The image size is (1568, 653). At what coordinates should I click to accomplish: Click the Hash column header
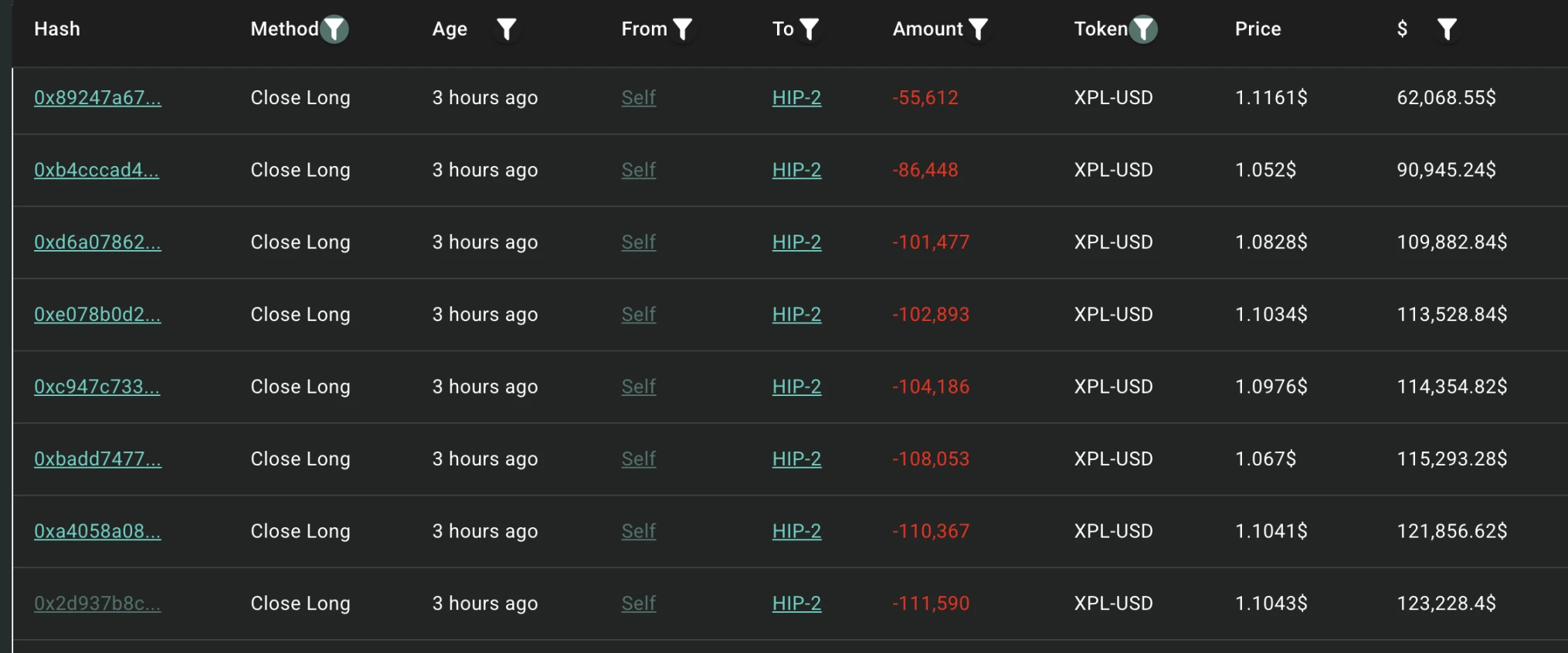coord(57,29)
